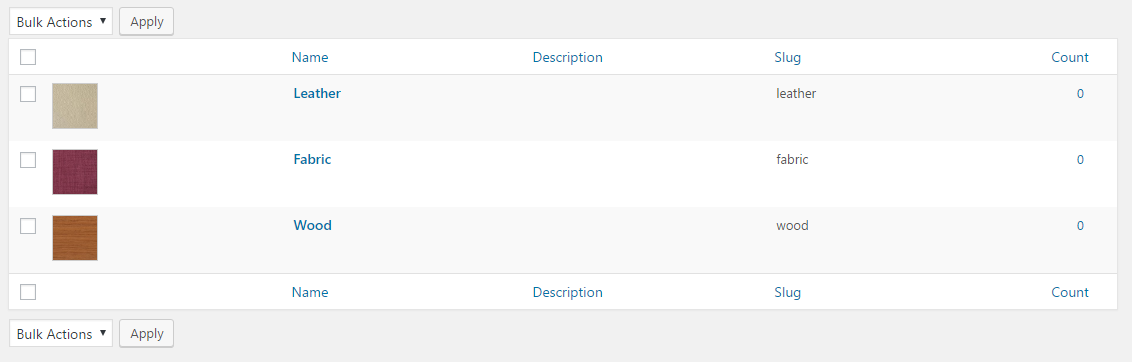Open the Wood term link
This screenshot has width=1132, height=362.
[x=313, y=225]
